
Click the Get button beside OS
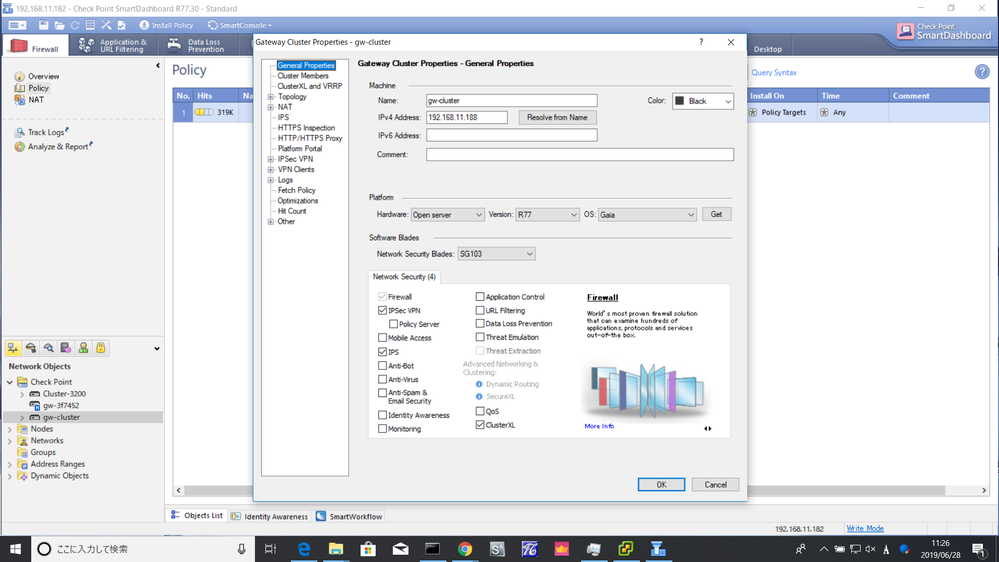[x=716, y=214]
